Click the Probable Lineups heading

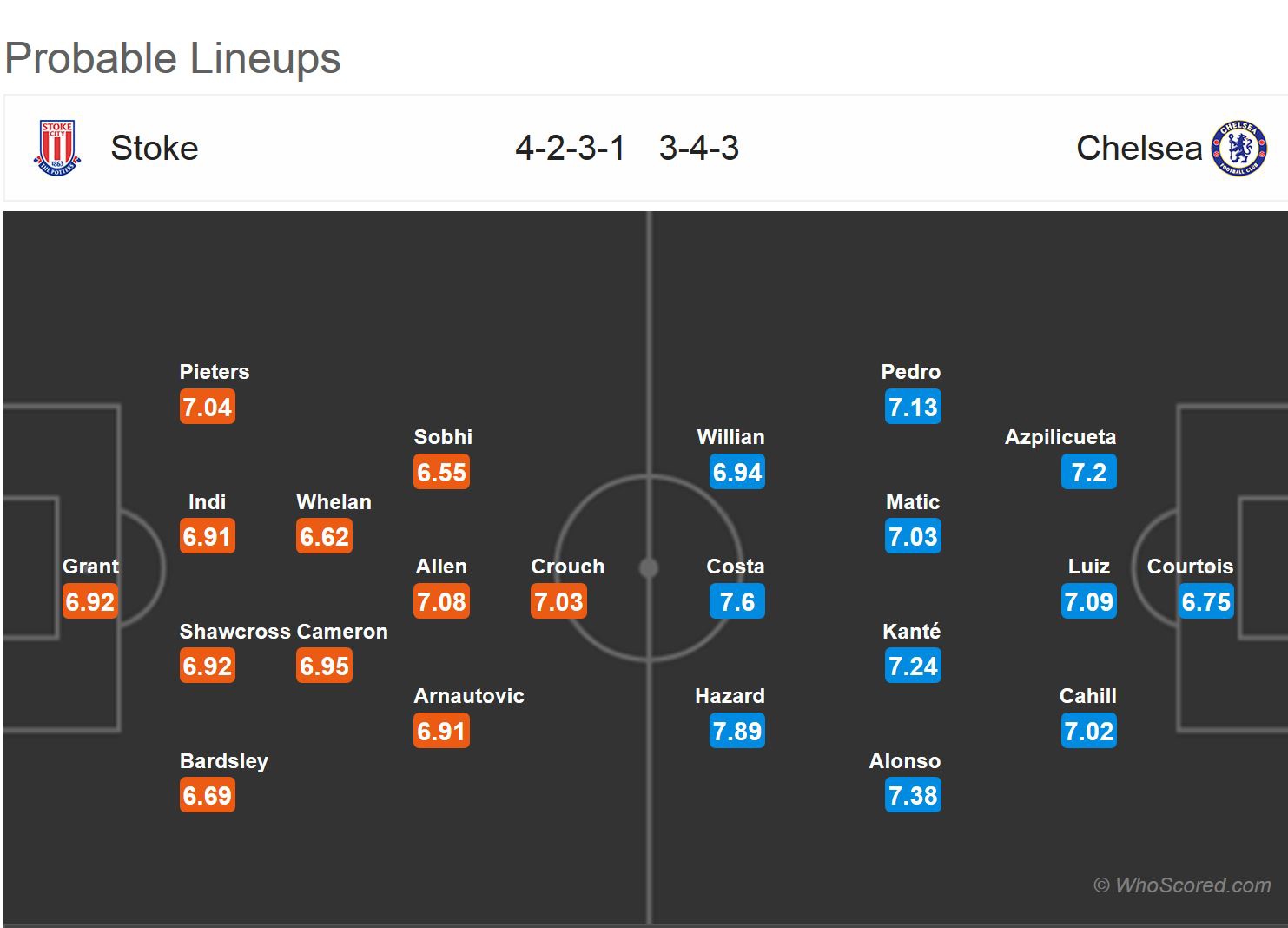point(173,59)
